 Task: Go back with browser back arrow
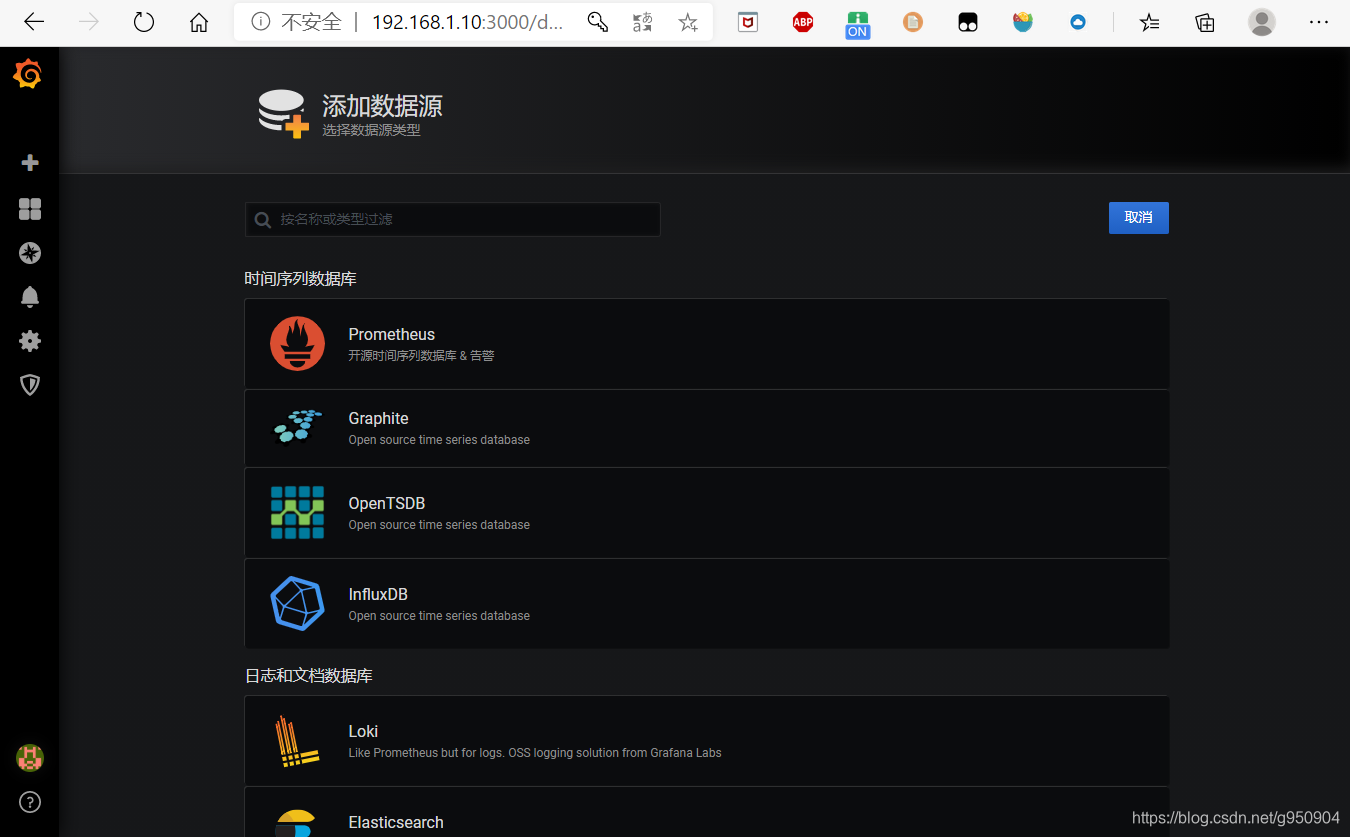(34, 22)
